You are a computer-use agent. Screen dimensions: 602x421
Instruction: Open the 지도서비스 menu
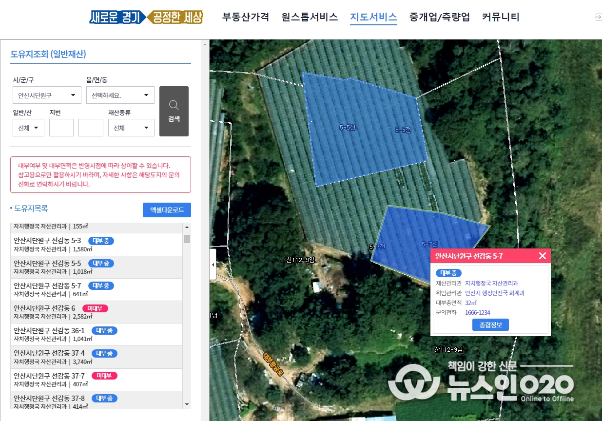tap(373, 17)
